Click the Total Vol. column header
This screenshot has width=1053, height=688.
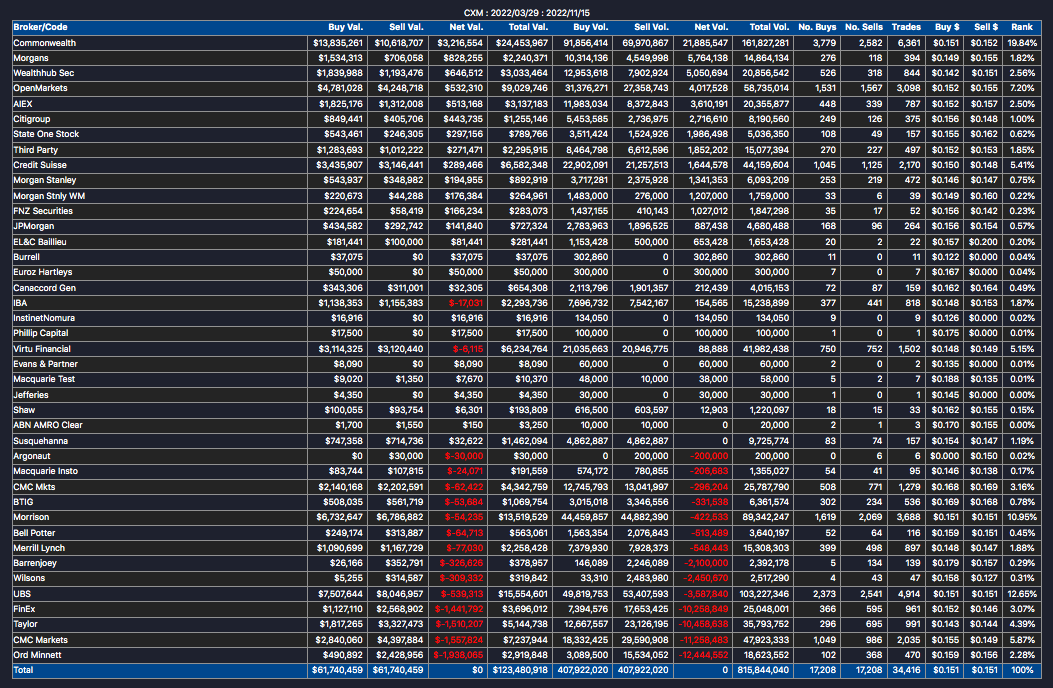(x=770, y=27)
